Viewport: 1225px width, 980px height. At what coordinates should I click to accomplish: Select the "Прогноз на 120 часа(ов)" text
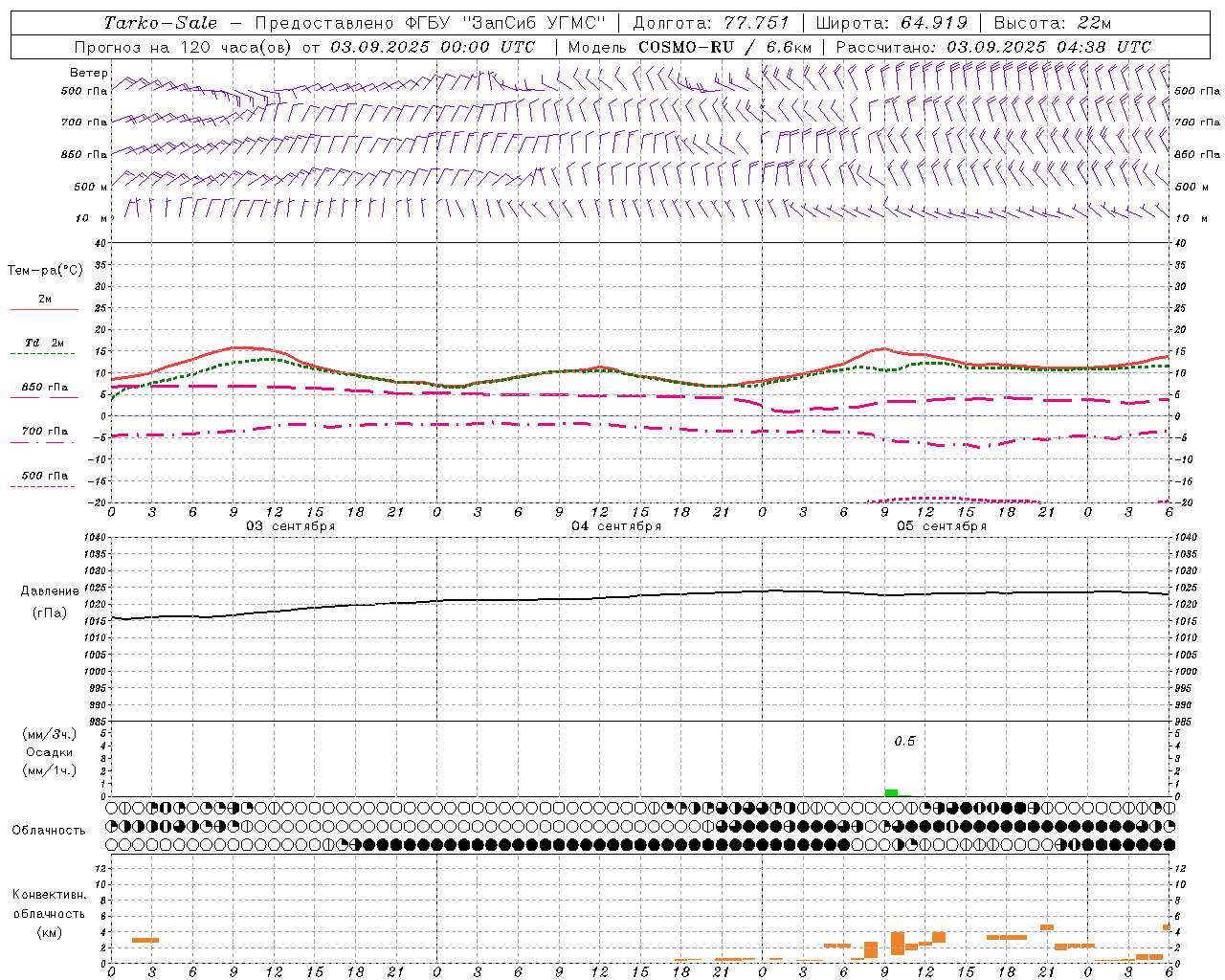click(184, 47)
